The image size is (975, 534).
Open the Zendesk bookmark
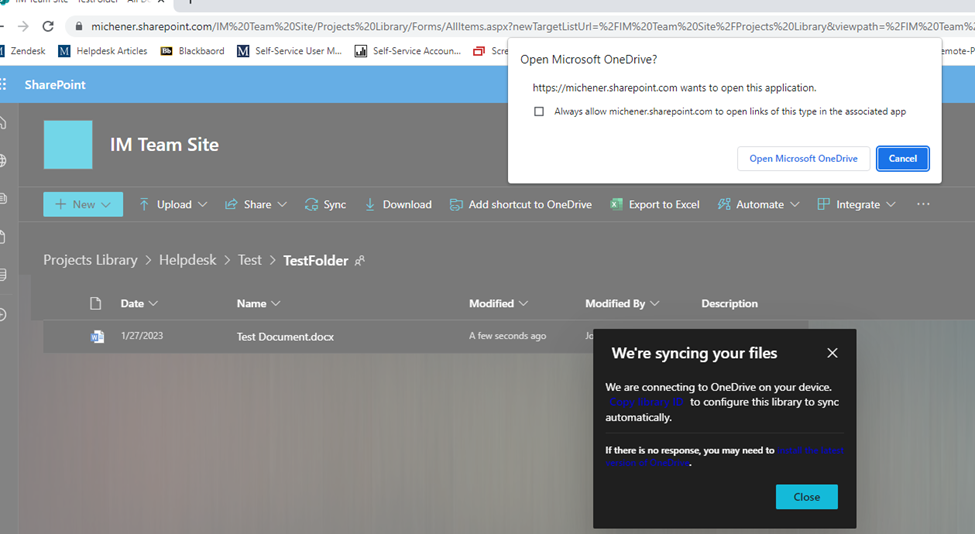[x=23, y=51]
